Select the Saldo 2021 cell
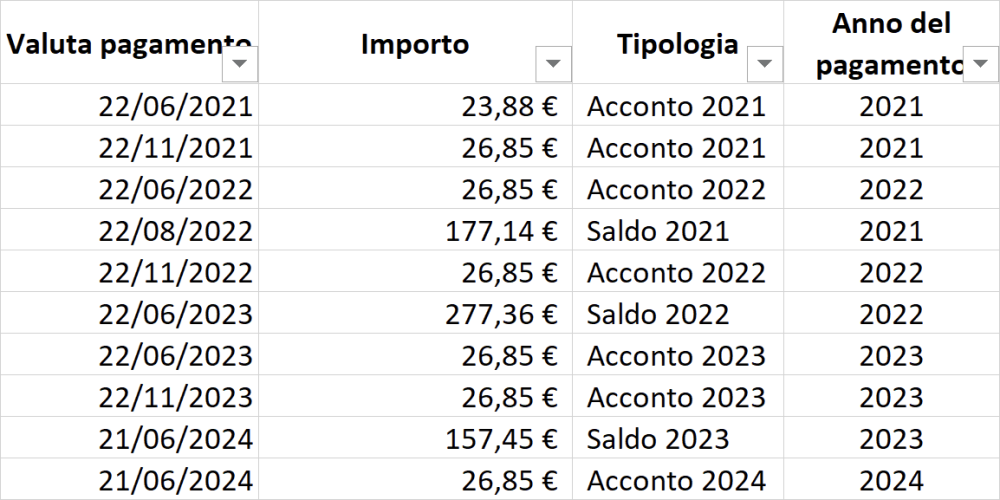1000x500 pixels. click(x=678, y=230)
